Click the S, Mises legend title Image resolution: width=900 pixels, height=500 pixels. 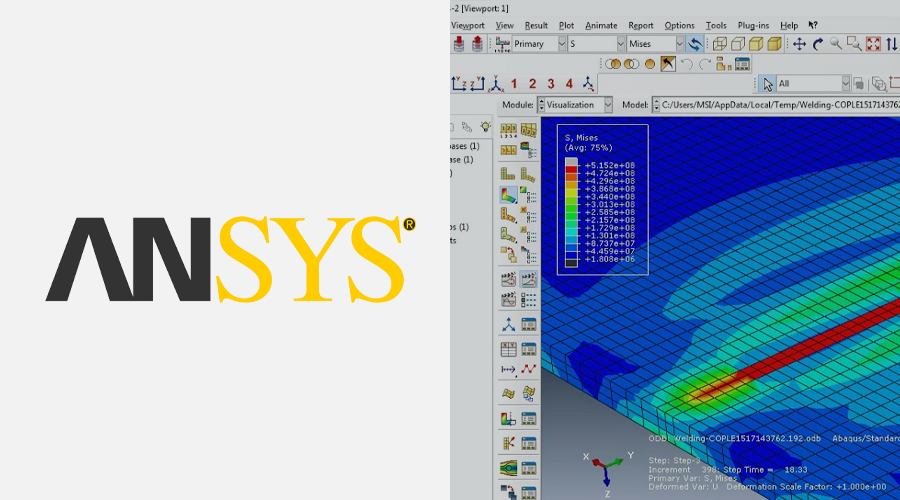(x=581, y=138)
